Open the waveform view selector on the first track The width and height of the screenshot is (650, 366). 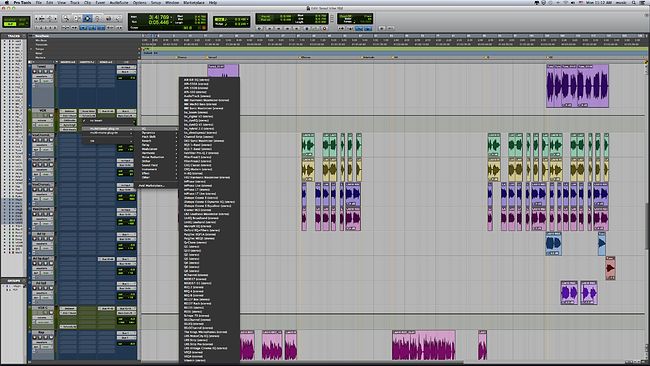point(43,76)
